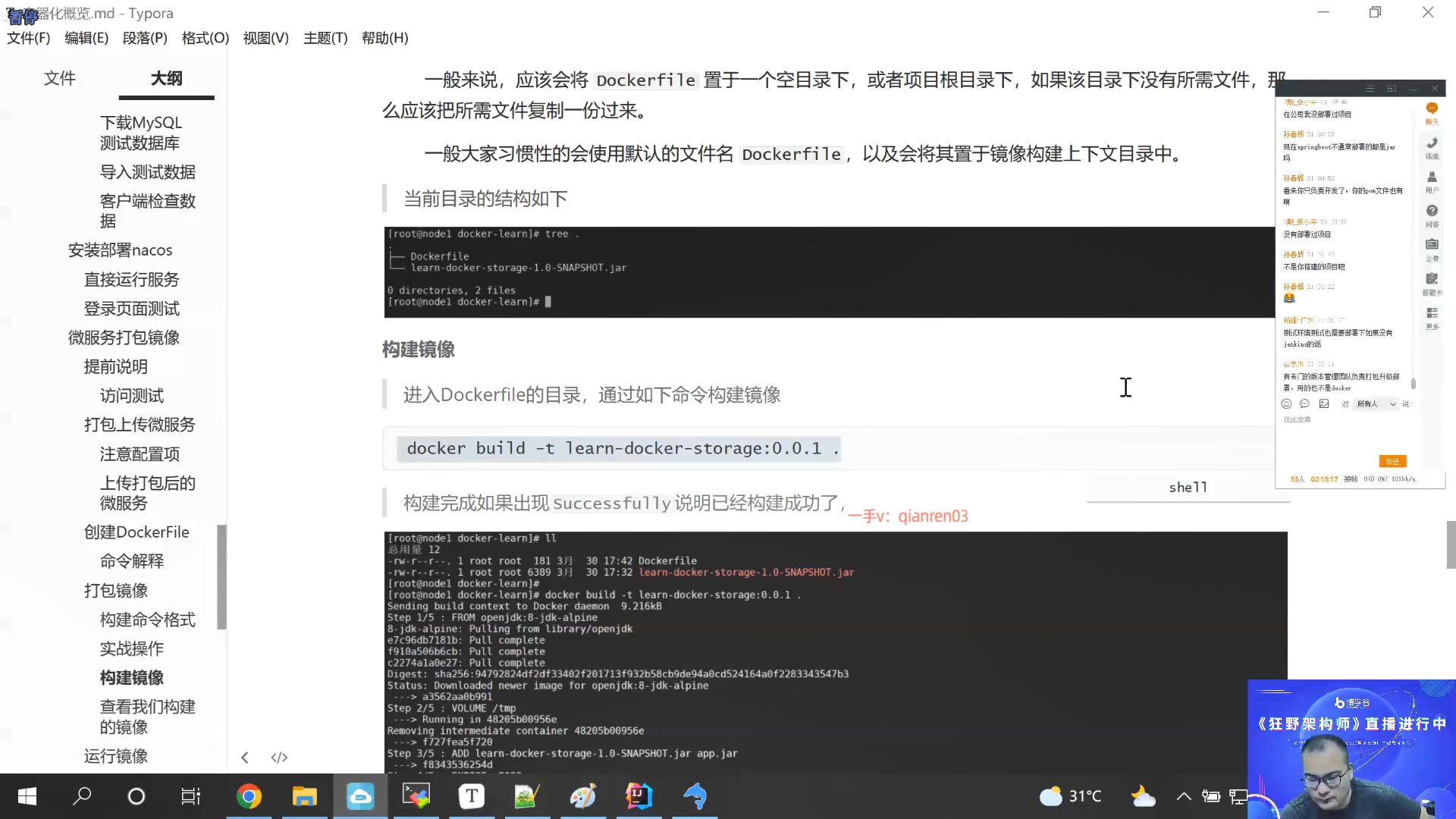Screen dimensions: 1456x819
Task: Open the emoji picker in chat
Action: (x=1286, y=404)
